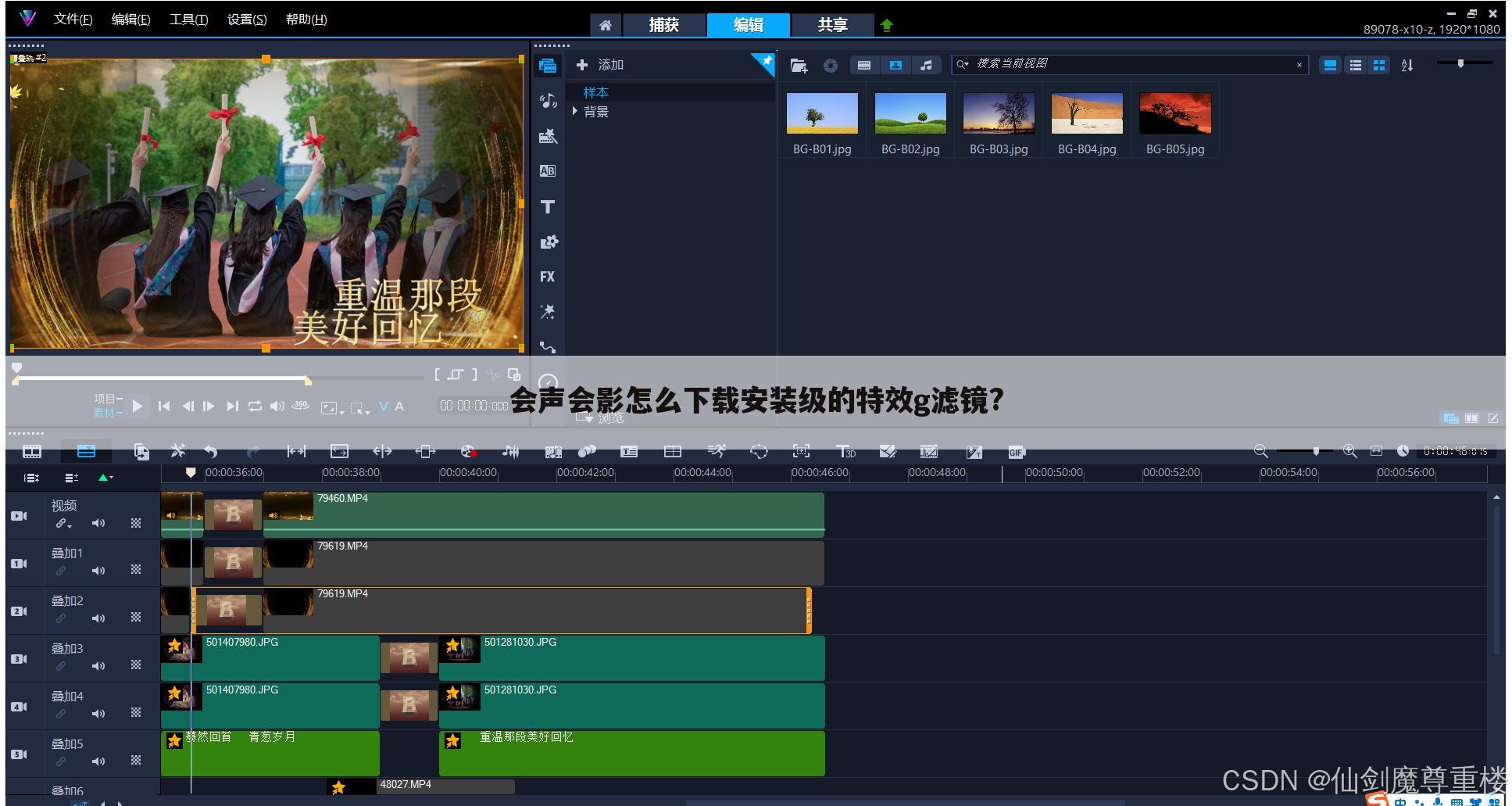Open the add/remove tracks manager

tap(71, 478)
